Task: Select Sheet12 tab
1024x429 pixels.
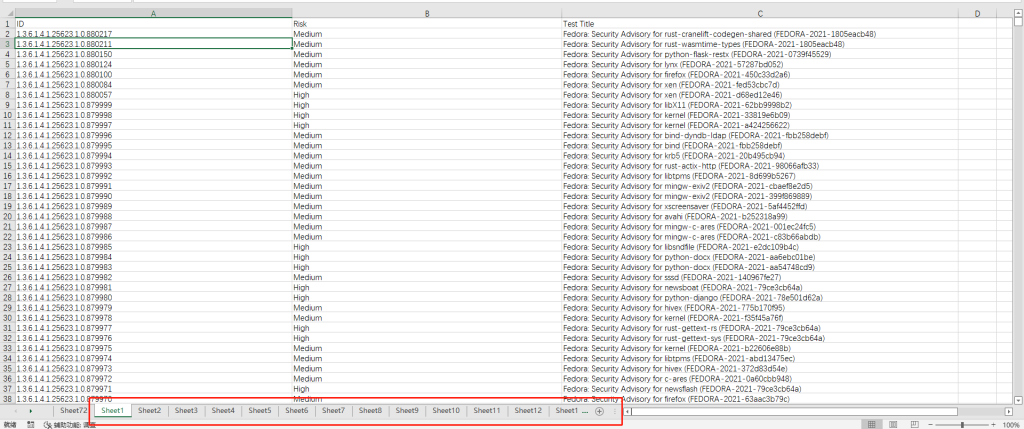Action: coord(528,411)
